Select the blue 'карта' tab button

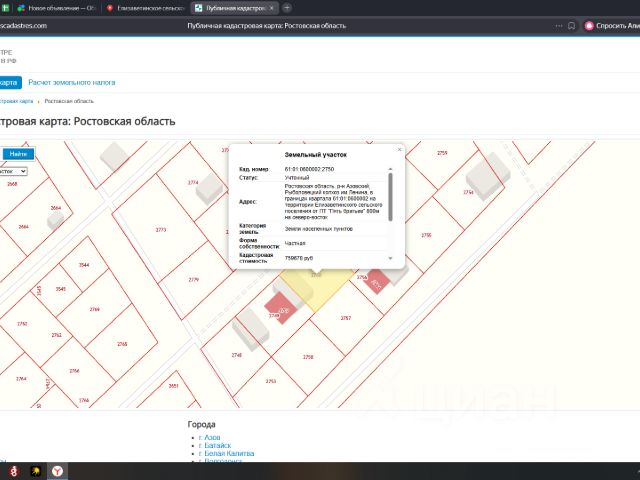coord(10,82)
